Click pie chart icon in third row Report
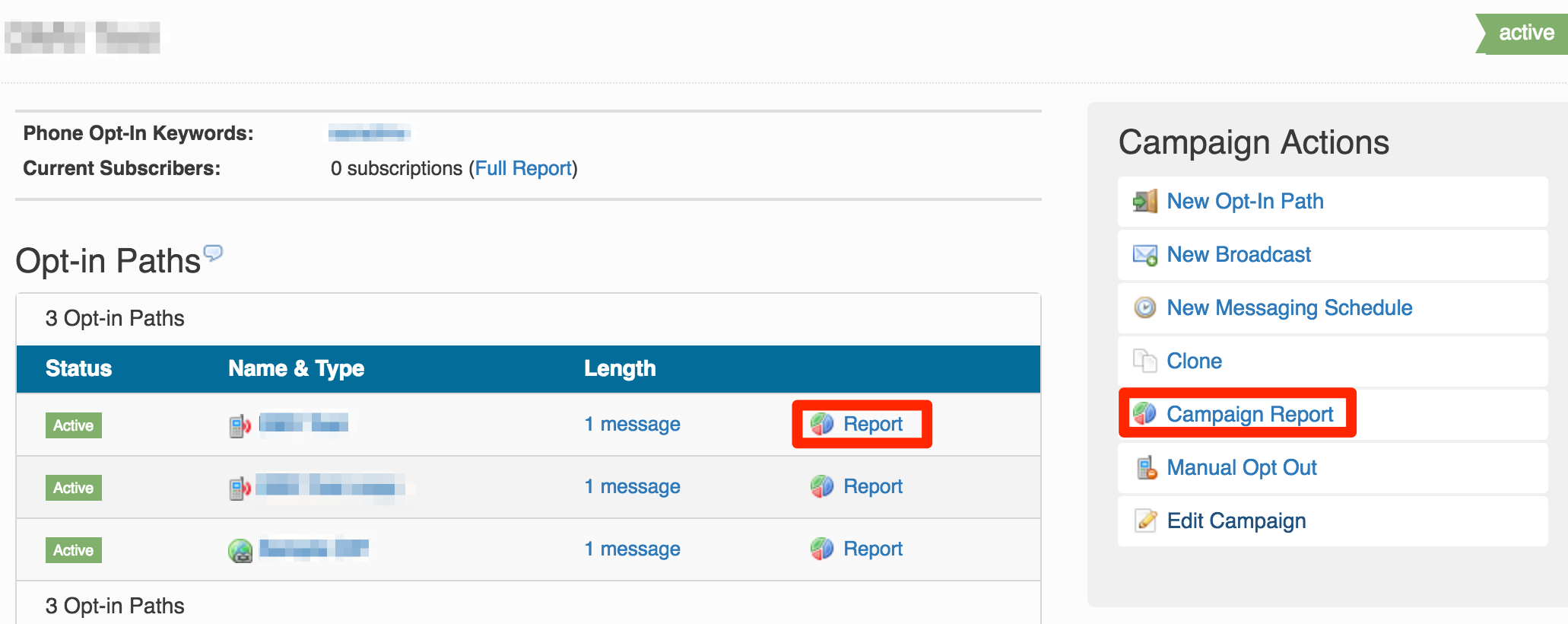The image size is (1568, 624). pyautogui.click(x=822, y=548)
